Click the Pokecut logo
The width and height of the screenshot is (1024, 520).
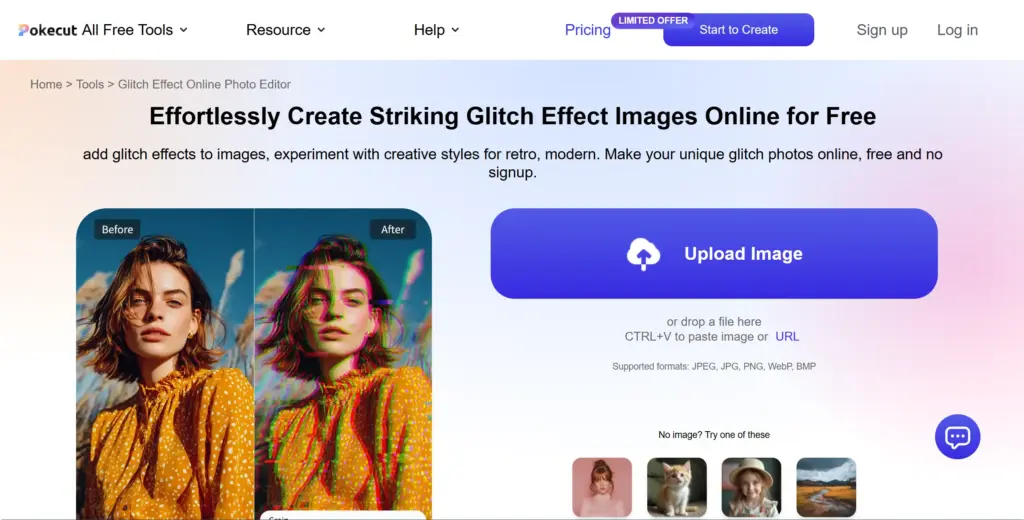48,30
